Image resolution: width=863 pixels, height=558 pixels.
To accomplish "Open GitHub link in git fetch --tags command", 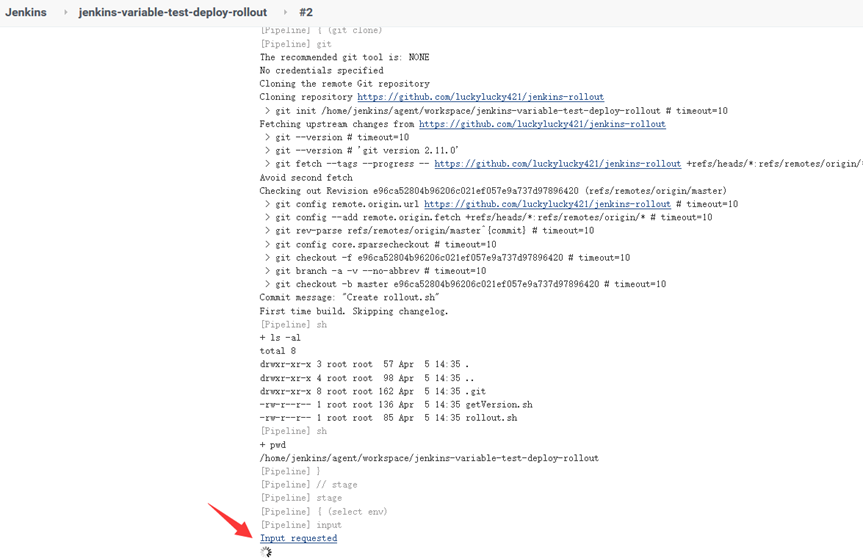I will [557, 164].
